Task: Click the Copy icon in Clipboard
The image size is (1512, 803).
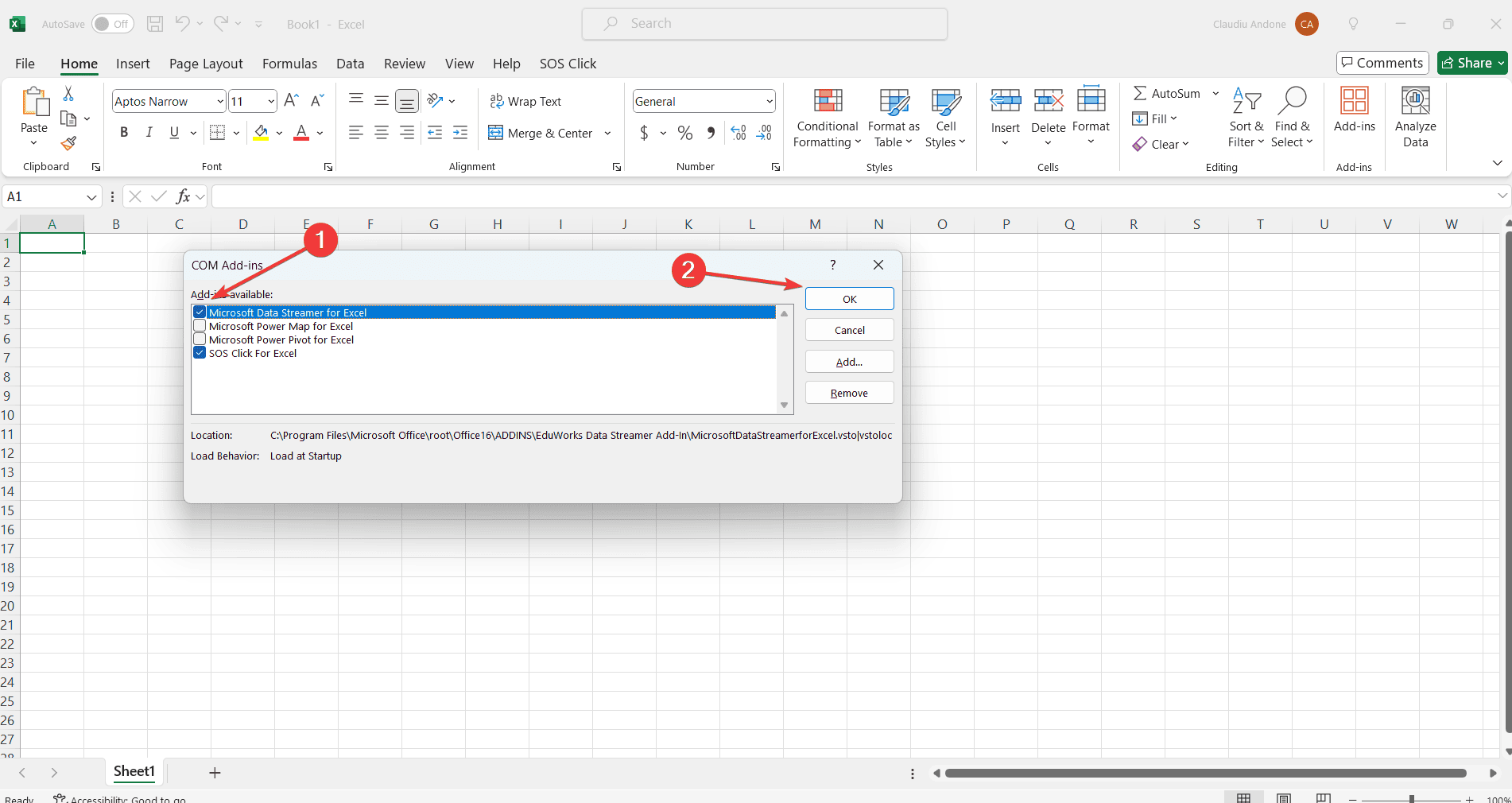Action: tap(68, 119)
